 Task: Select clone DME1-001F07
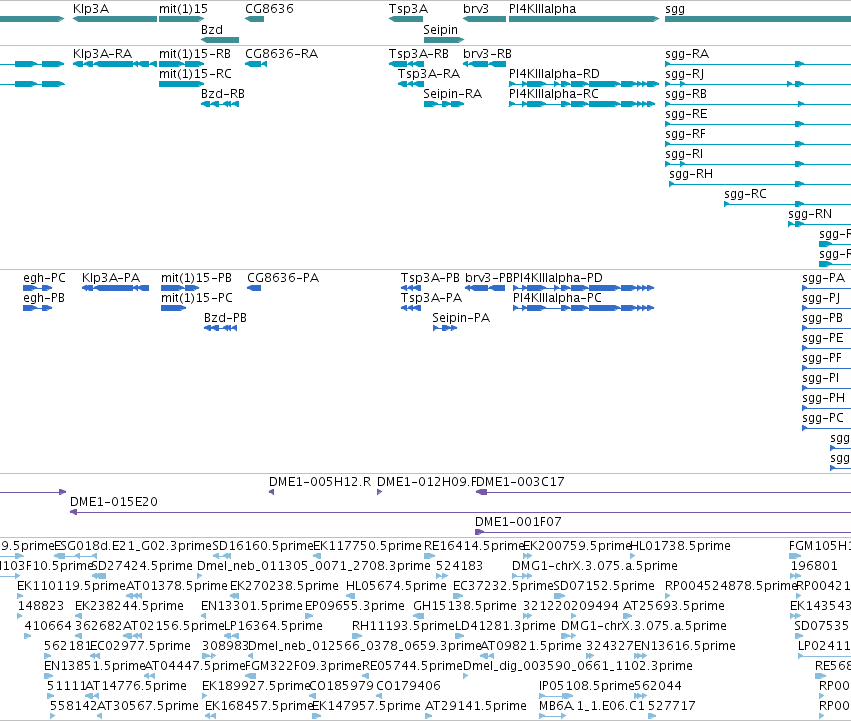pos(663,533)
